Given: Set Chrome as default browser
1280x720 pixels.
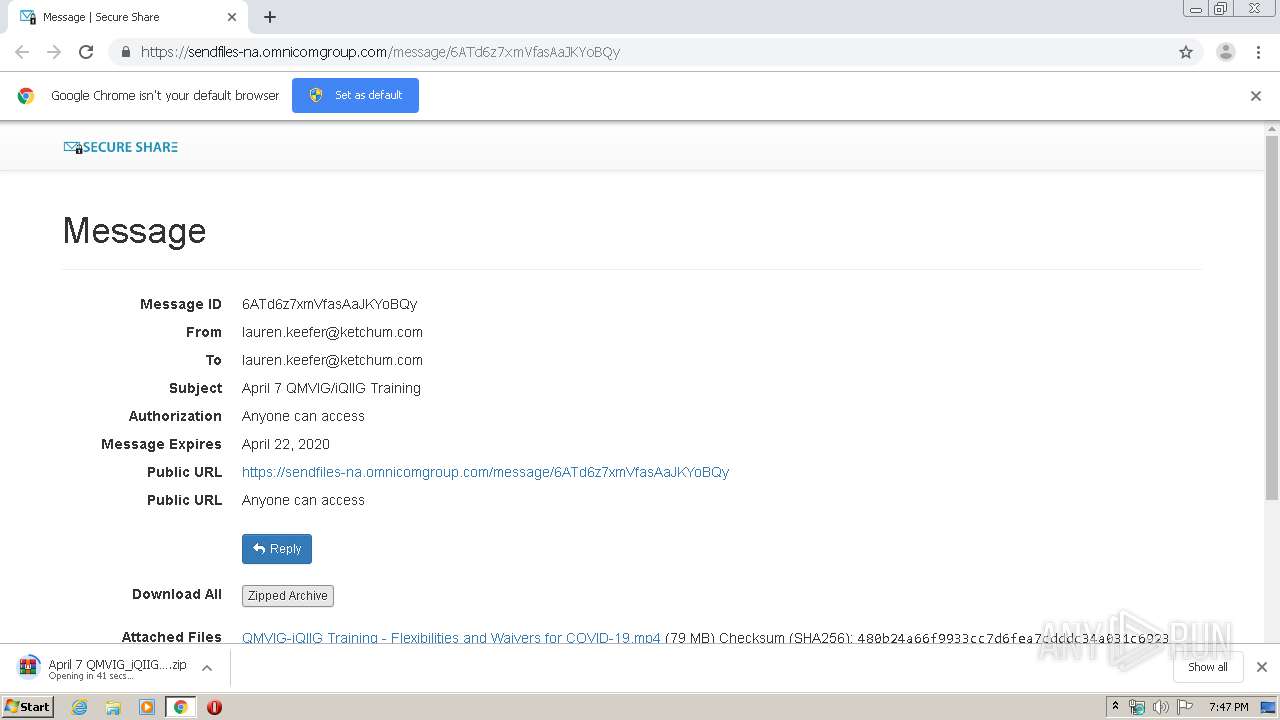Looking at the screenshot, I should 355,95.
